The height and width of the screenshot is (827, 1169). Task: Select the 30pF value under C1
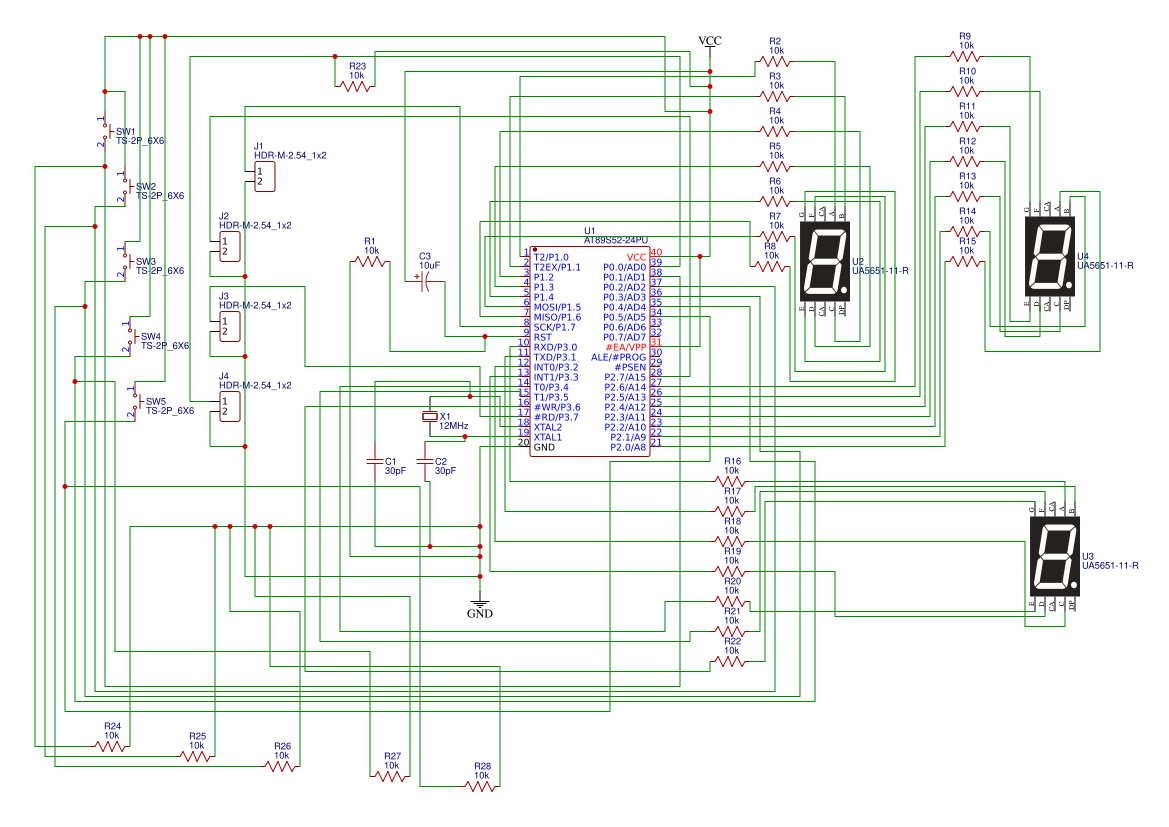point(395,471)
